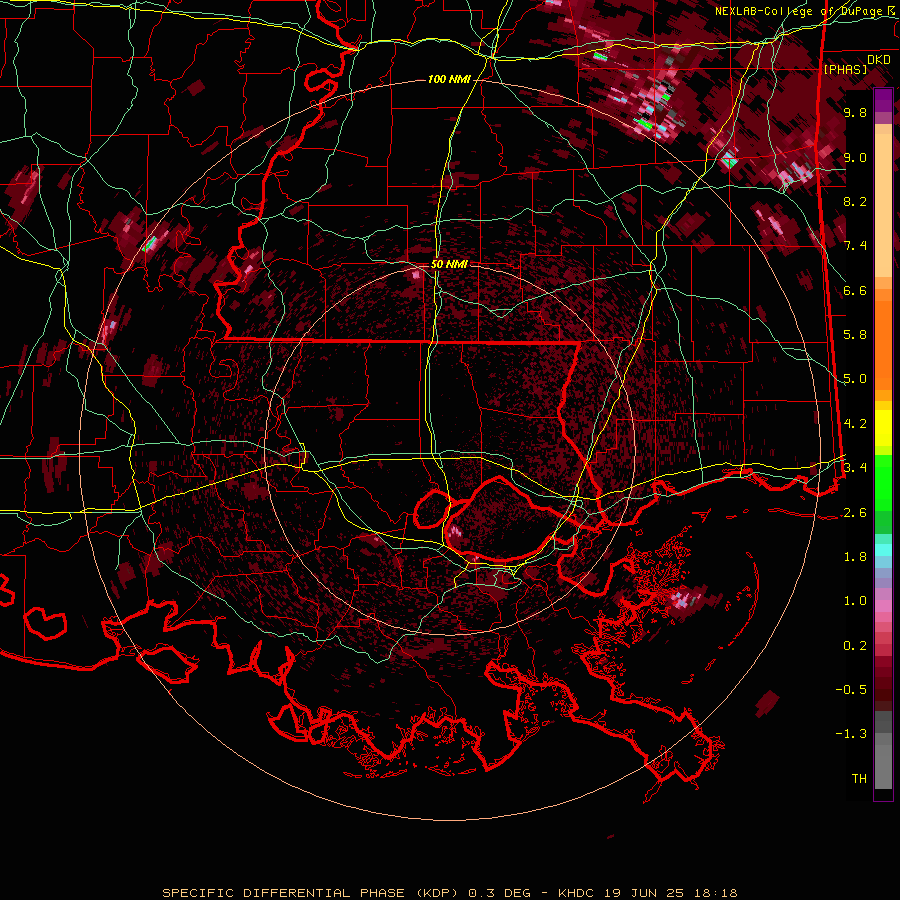The width and height of the screenshot is (900, 900).
Task: Click the 5.8 scale value
Action: 855,335
